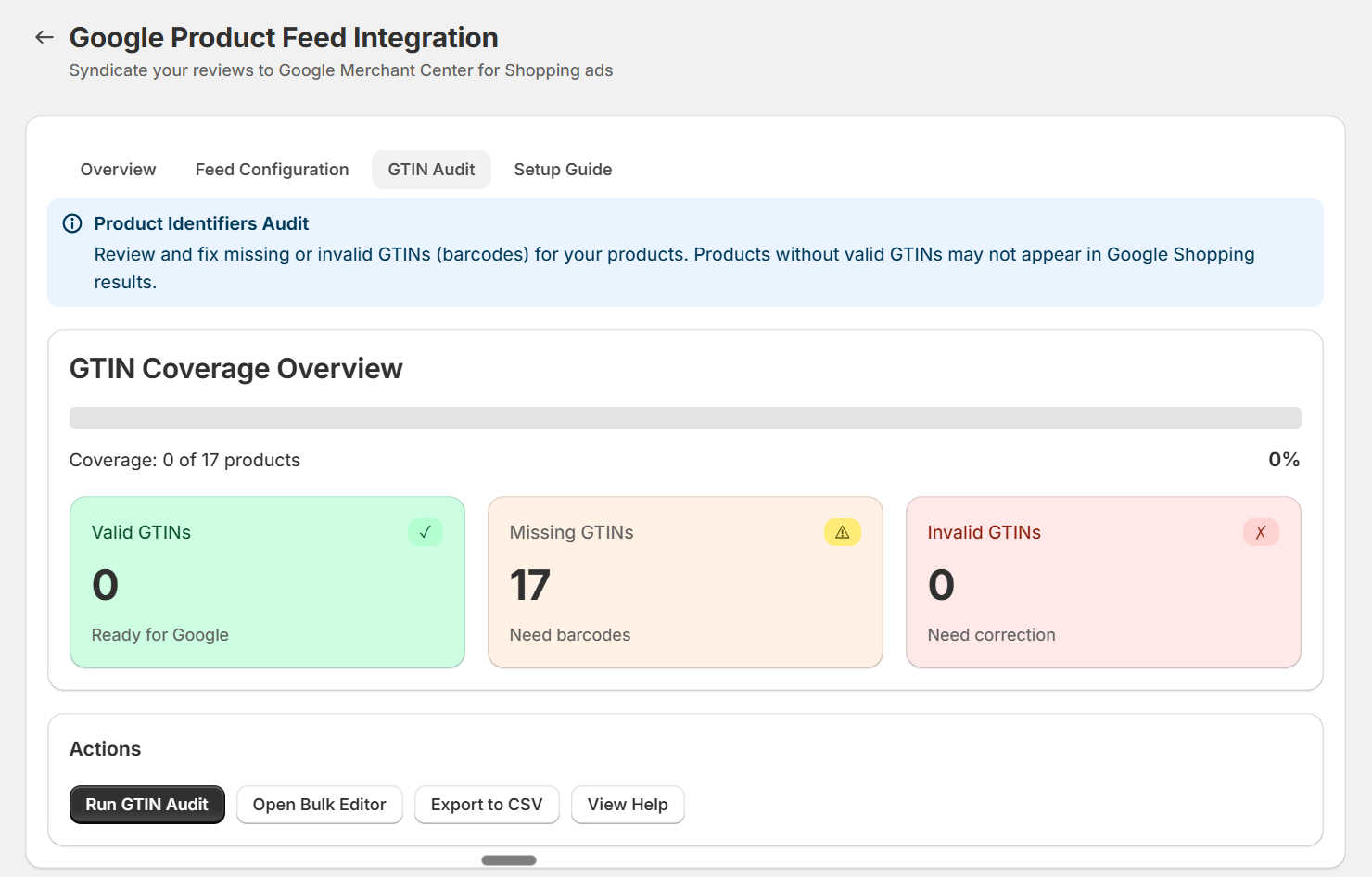Click the red X icon on Invalid GTINs card

1261,532
